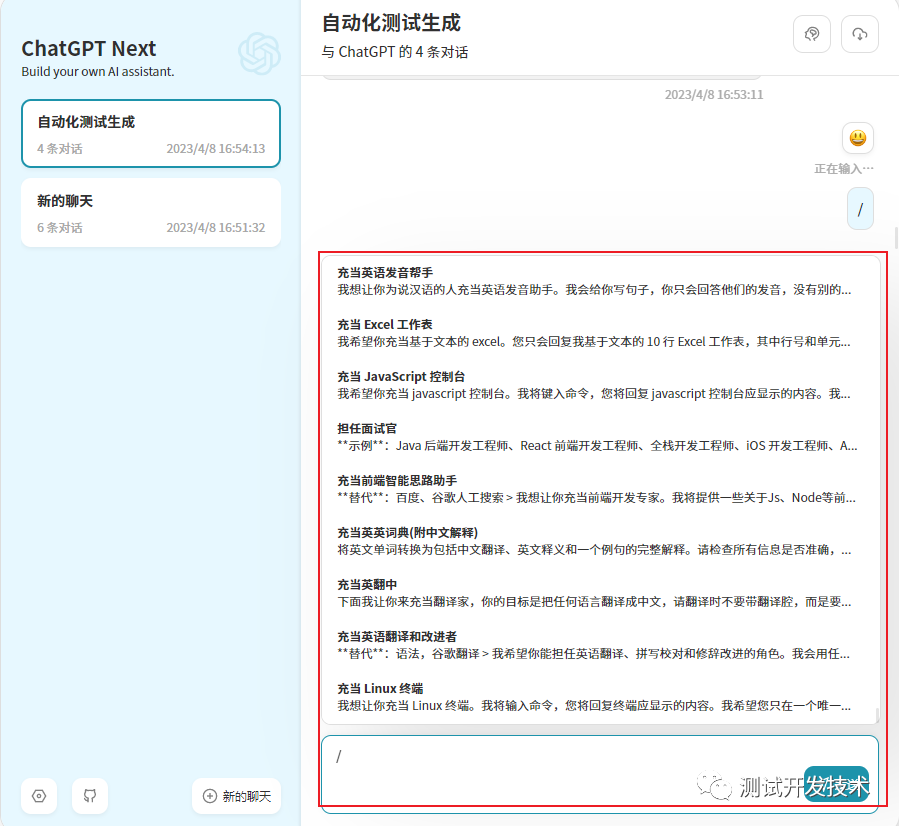
Task: Click the 2023/4/8 16:51:32 sidebar timestamp
Action: click(x=216, y=228)
